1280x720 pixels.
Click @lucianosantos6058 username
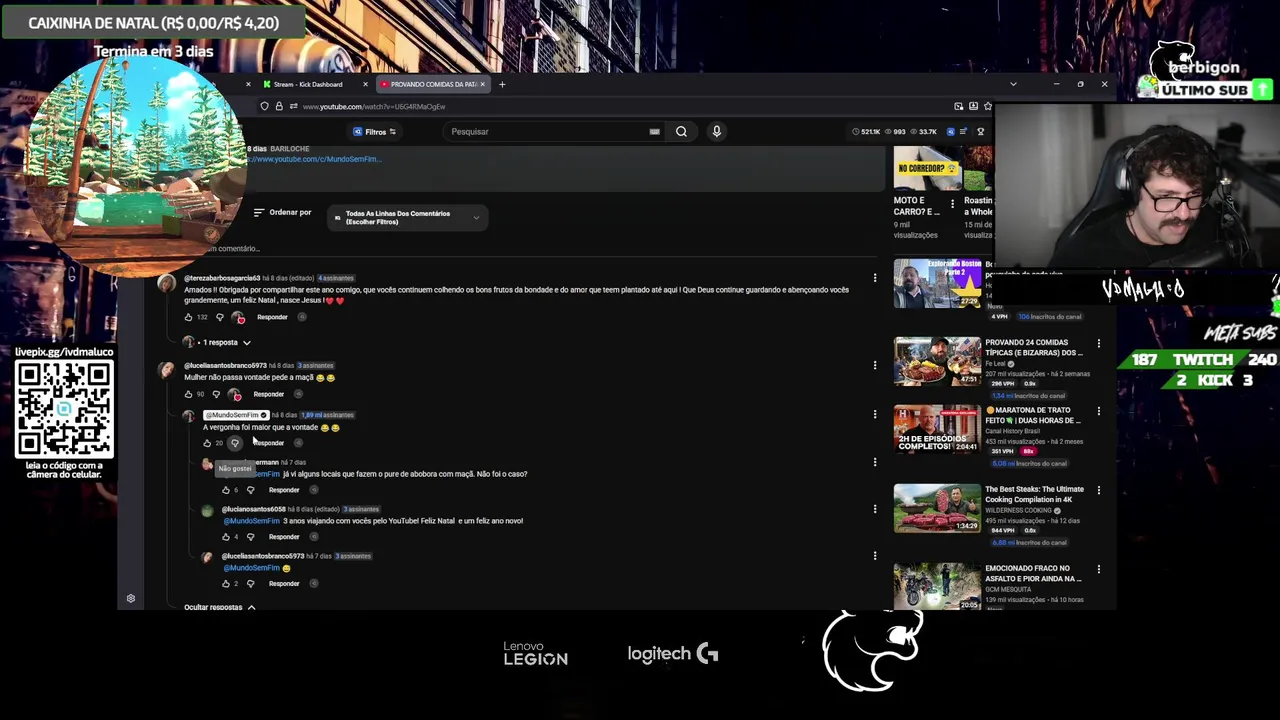[x=253, y=509]
